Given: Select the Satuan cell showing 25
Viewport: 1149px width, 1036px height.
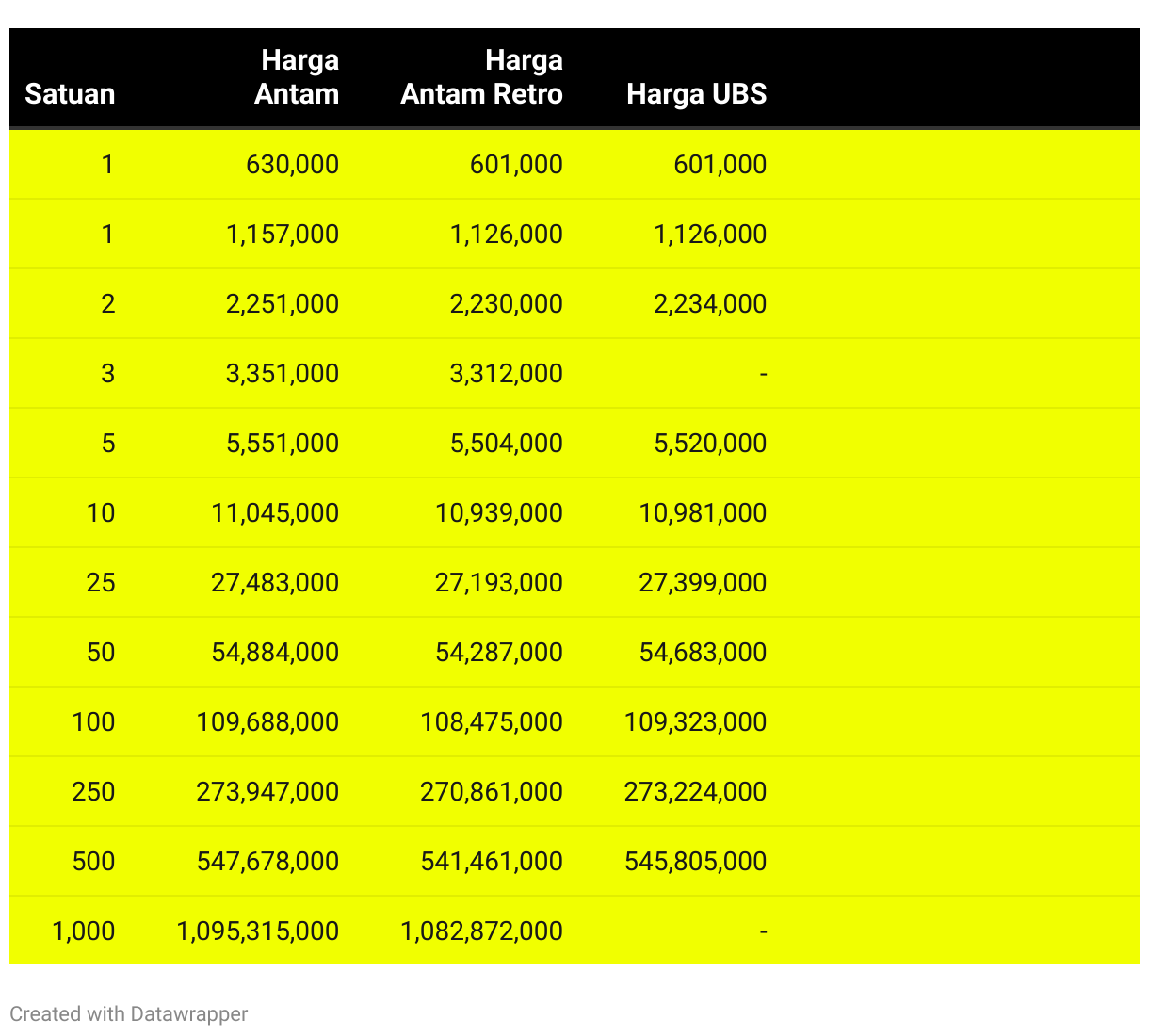Looking at the screenshot, I should [x=101, y=583].
